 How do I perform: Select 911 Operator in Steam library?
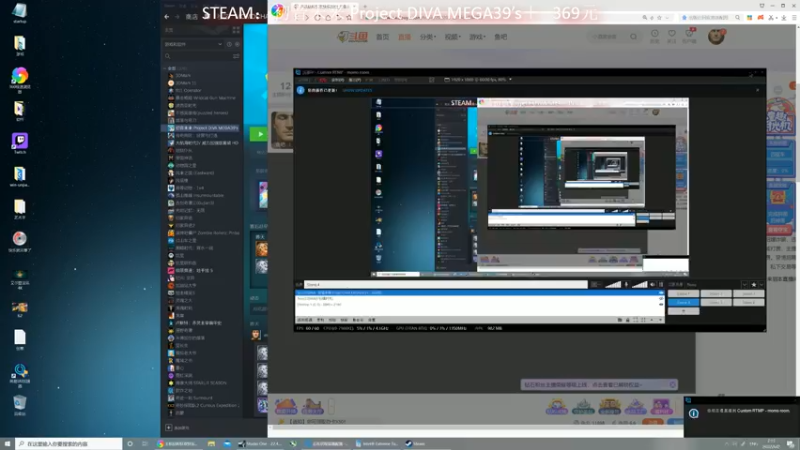188,90
